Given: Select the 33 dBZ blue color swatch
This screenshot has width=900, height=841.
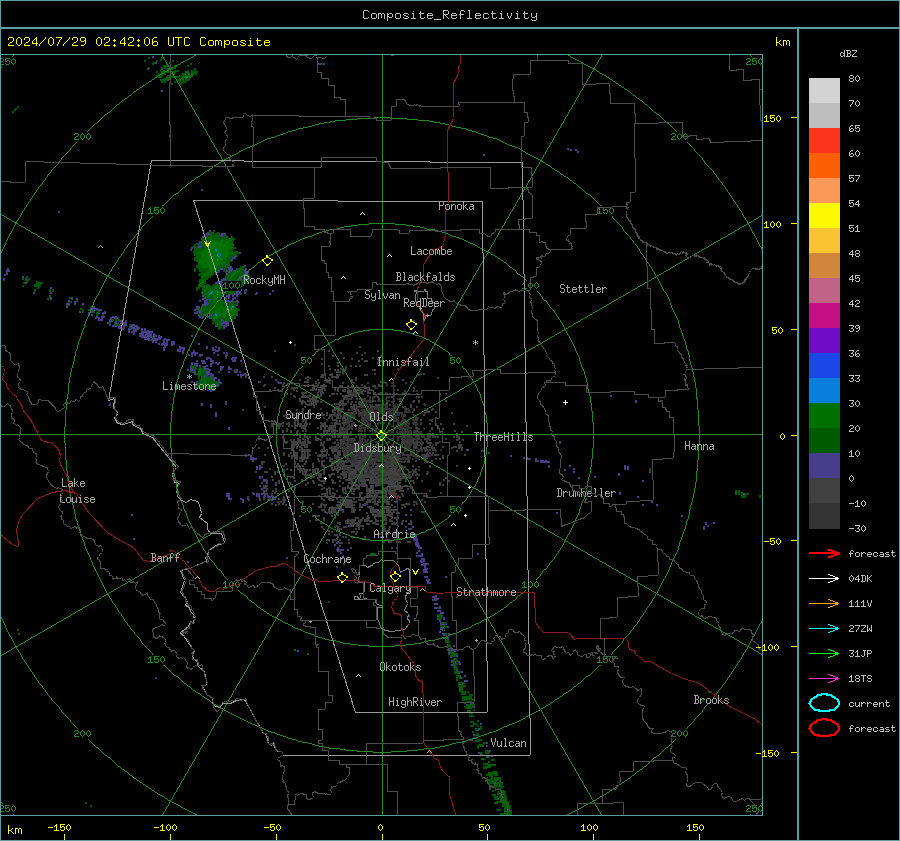Looking at the screenshot, I should [x=824, y=365].
